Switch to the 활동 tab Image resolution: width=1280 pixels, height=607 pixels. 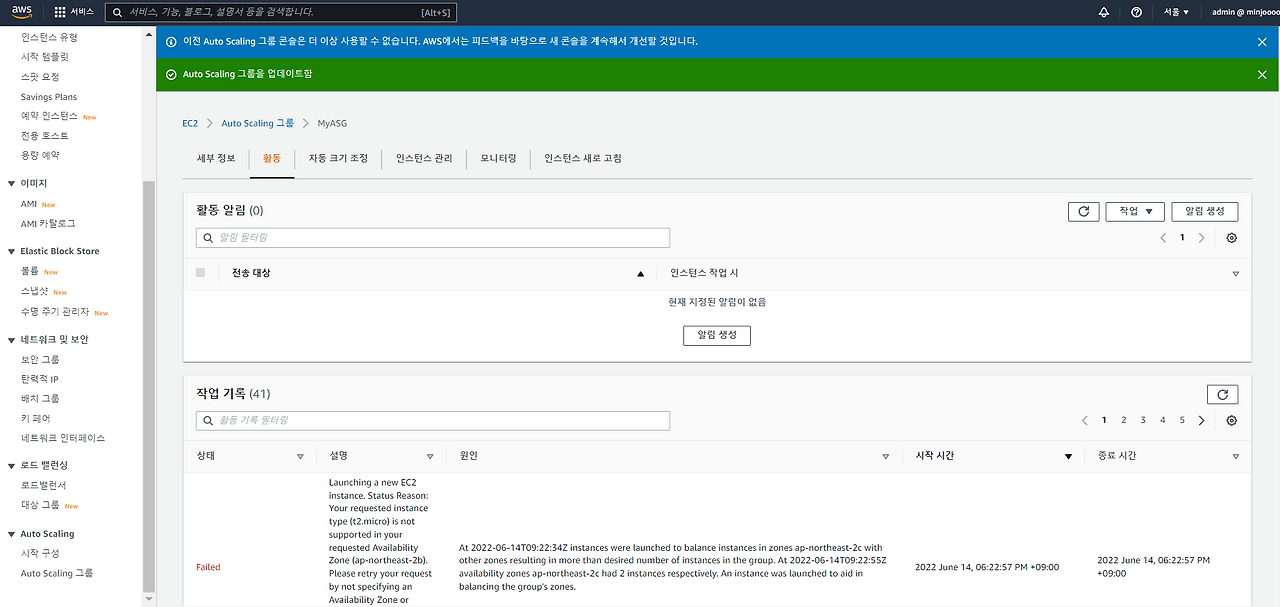click(272, 158)
